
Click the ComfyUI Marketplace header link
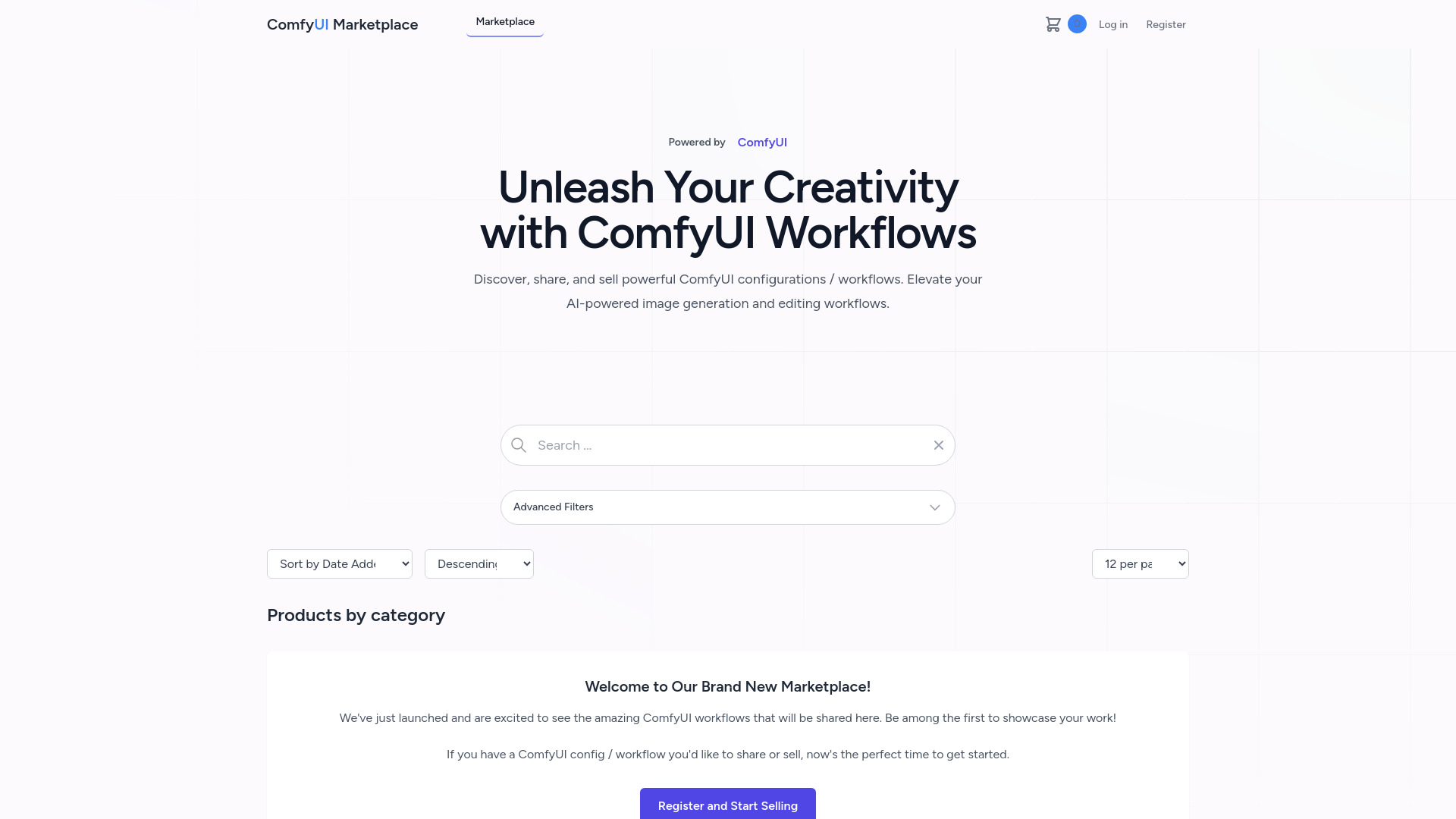(342, 24)
